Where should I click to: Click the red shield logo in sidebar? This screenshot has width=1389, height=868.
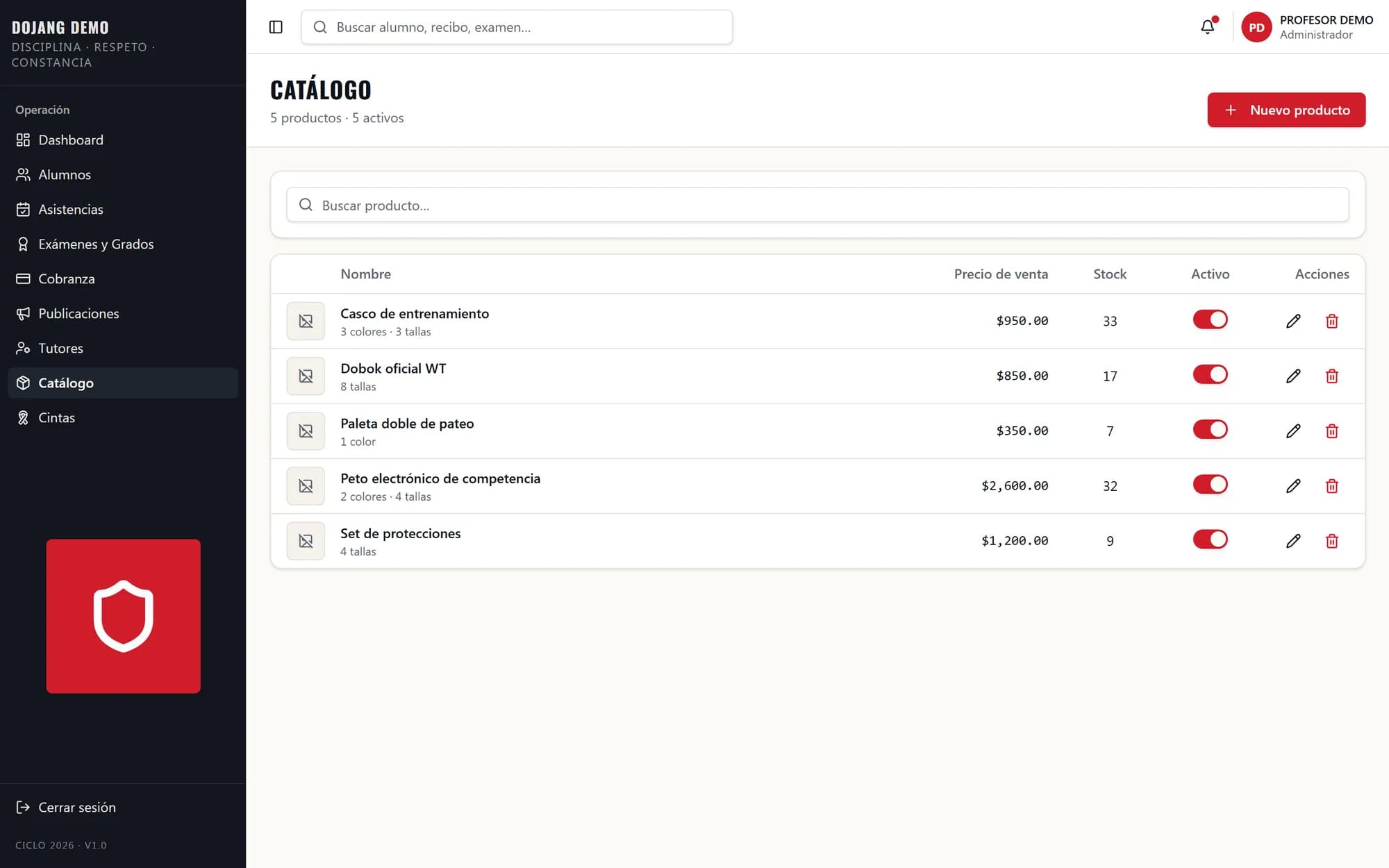click(124, 616)
